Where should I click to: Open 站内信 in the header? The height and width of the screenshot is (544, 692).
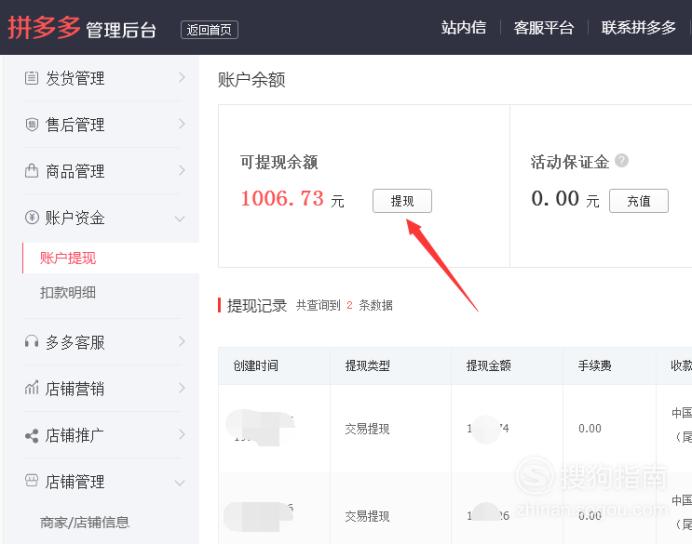coord(463,27)
